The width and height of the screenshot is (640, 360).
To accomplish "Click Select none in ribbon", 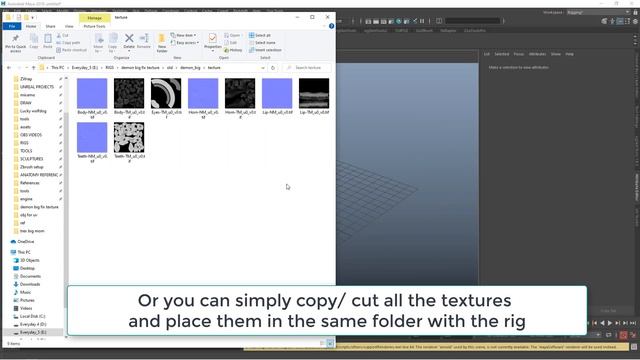I will [x=262, y=42].
